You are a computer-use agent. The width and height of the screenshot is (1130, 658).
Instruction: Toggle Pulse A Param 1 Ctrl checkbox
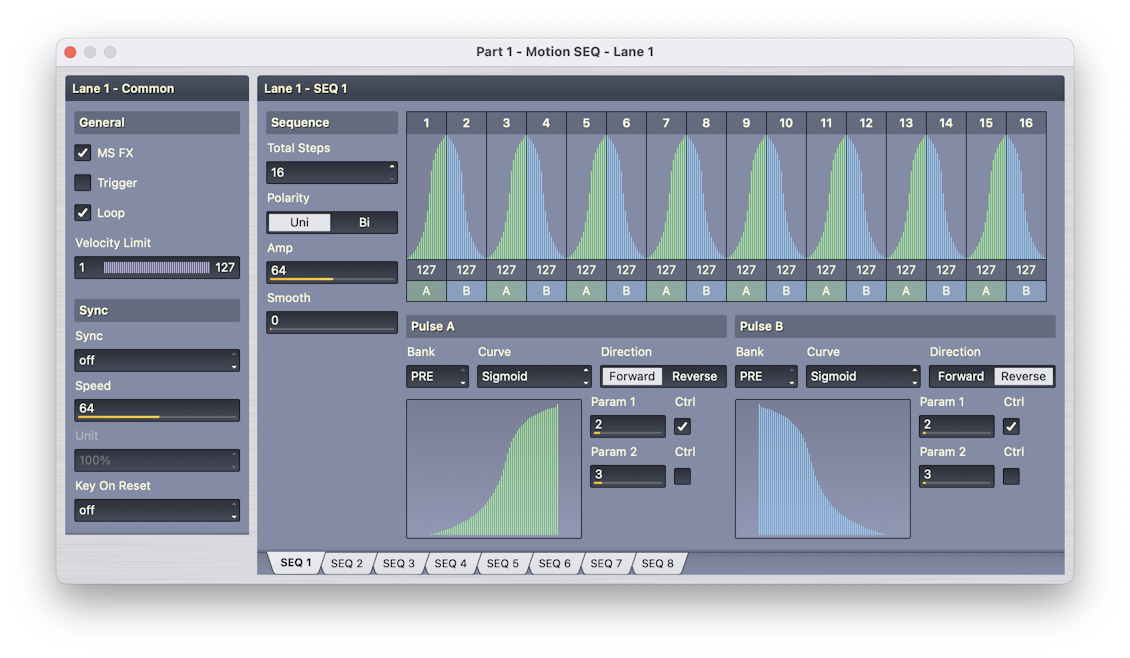click(x=682, y=427)
